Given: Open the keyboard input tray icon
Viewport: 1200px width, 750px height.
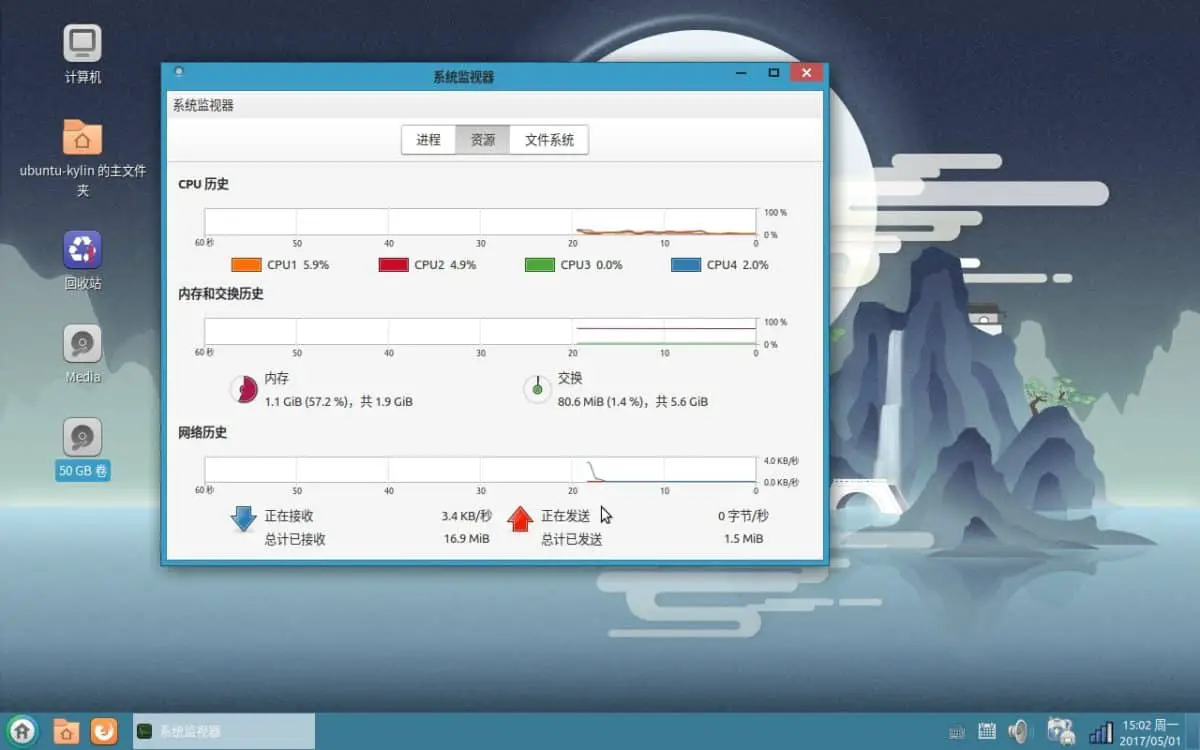Looking at the screenshot, I should [957, 732].
